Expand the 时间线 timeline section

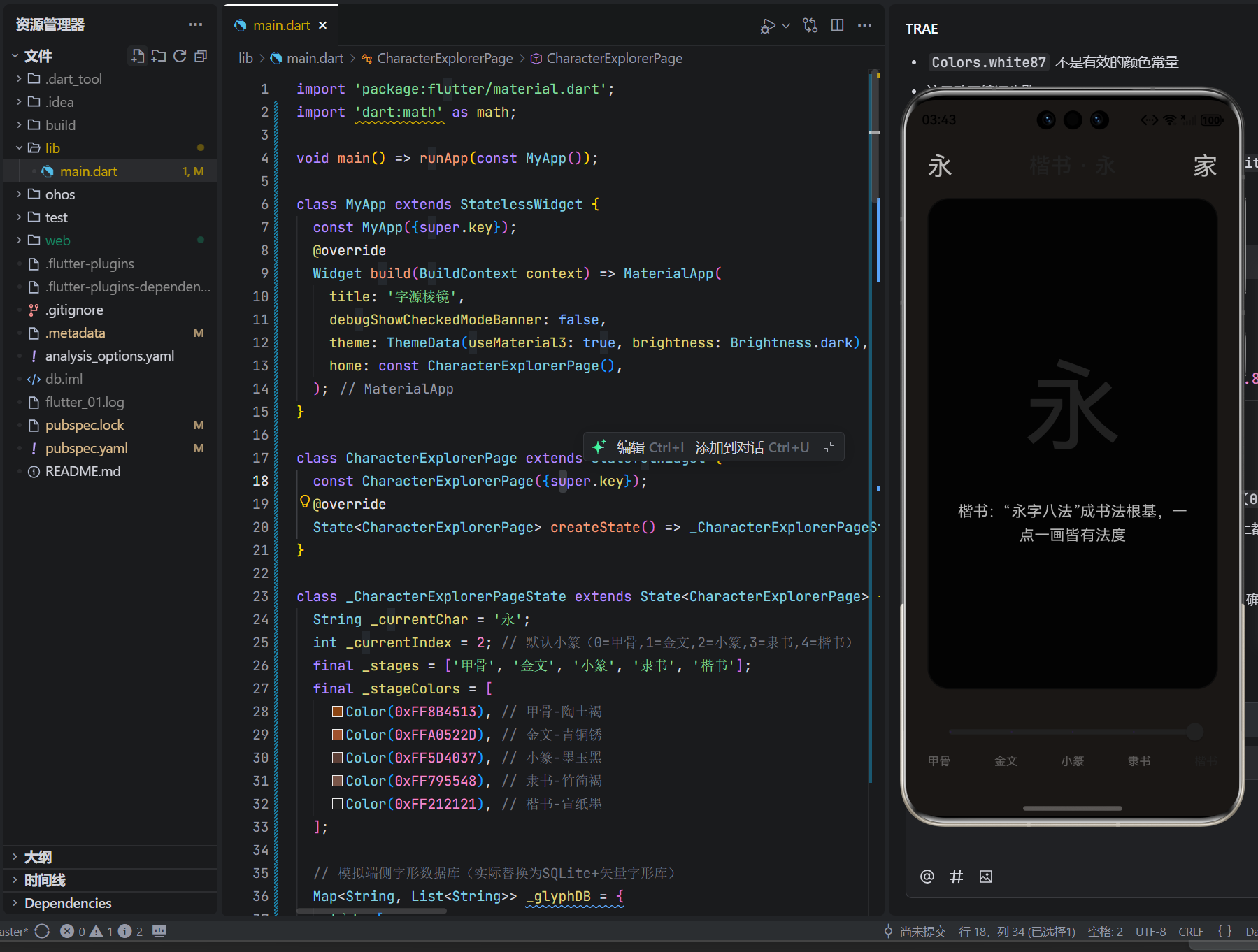[x=45, y=880]
